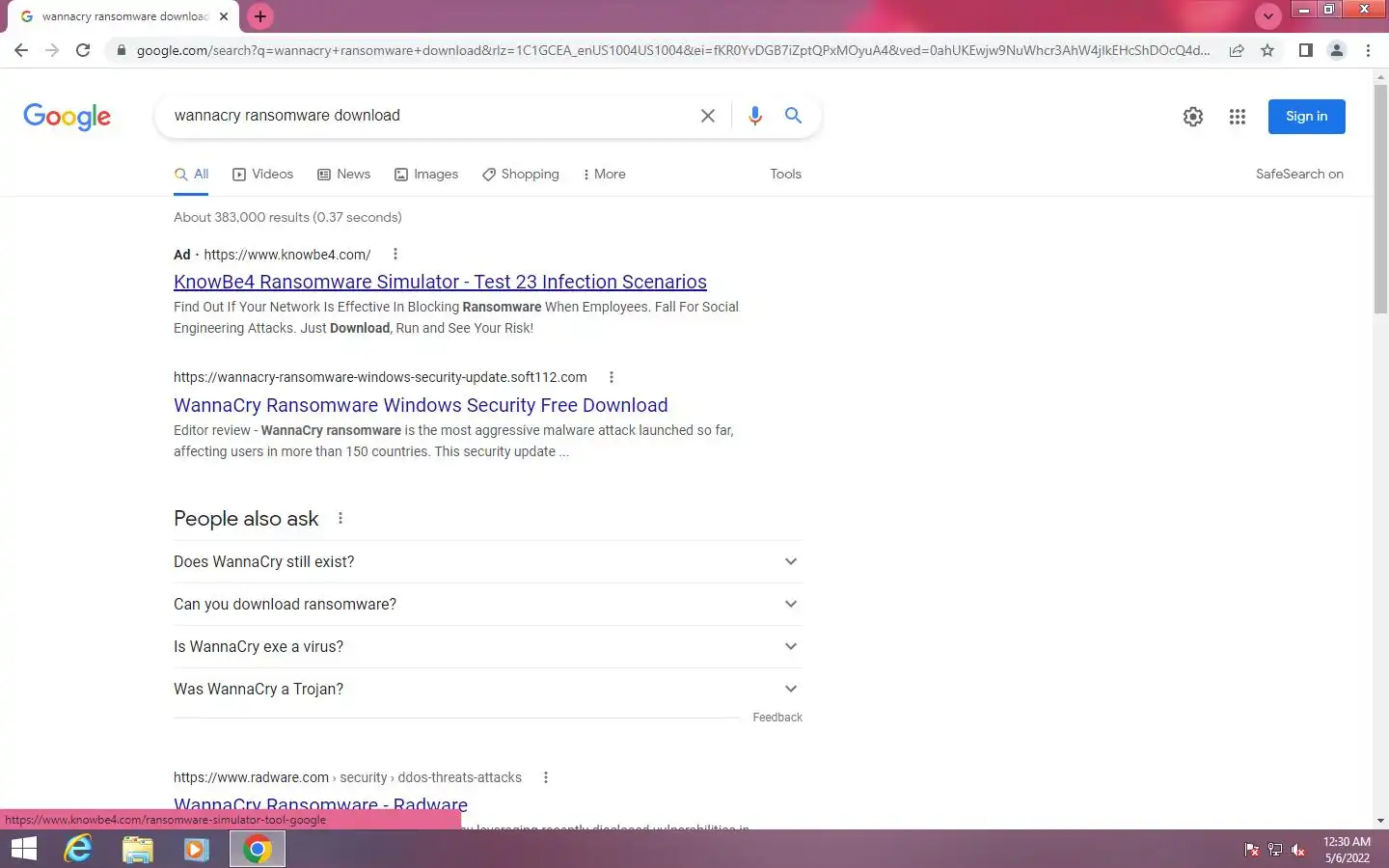Click scrollbar up arrow
Viewport: 1389px width, 868px height.
pyautogui.click(x=1380, y=75)
